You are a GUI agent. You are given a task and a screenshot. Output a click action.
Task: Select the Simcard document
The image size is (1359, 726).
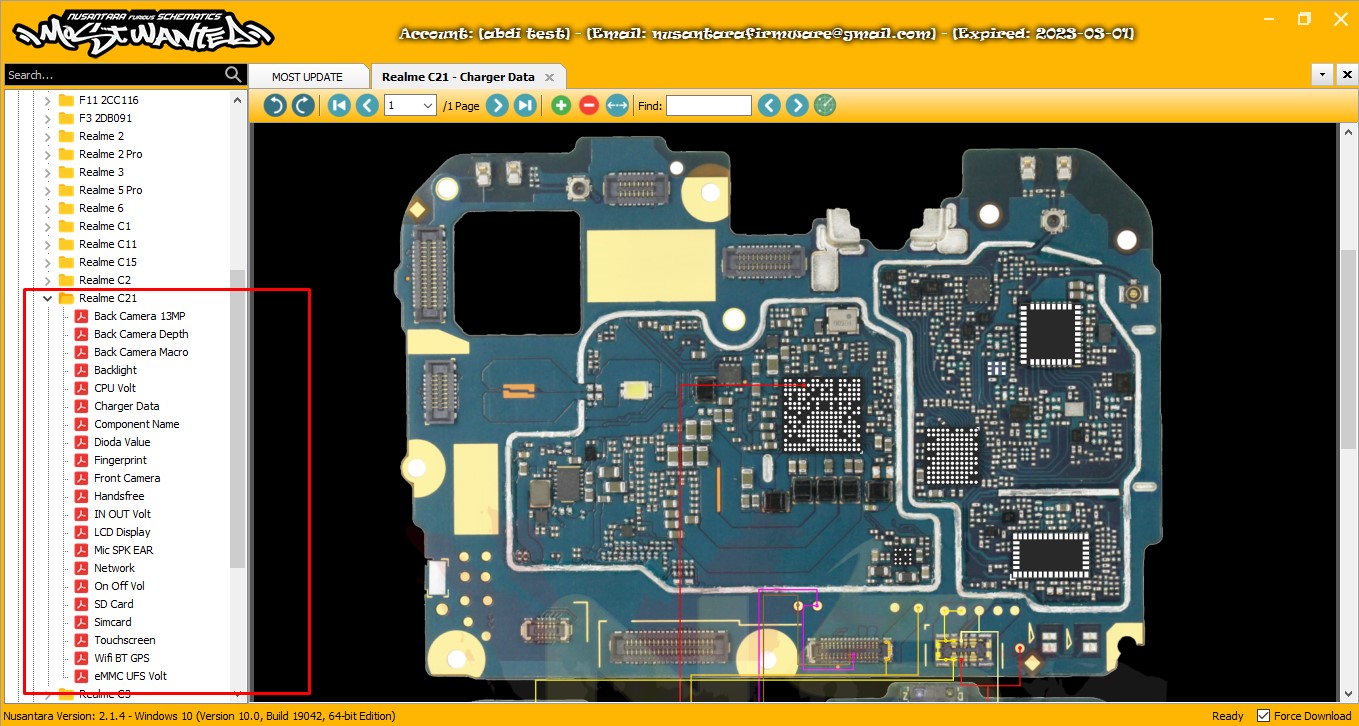[x=112, y=622]
